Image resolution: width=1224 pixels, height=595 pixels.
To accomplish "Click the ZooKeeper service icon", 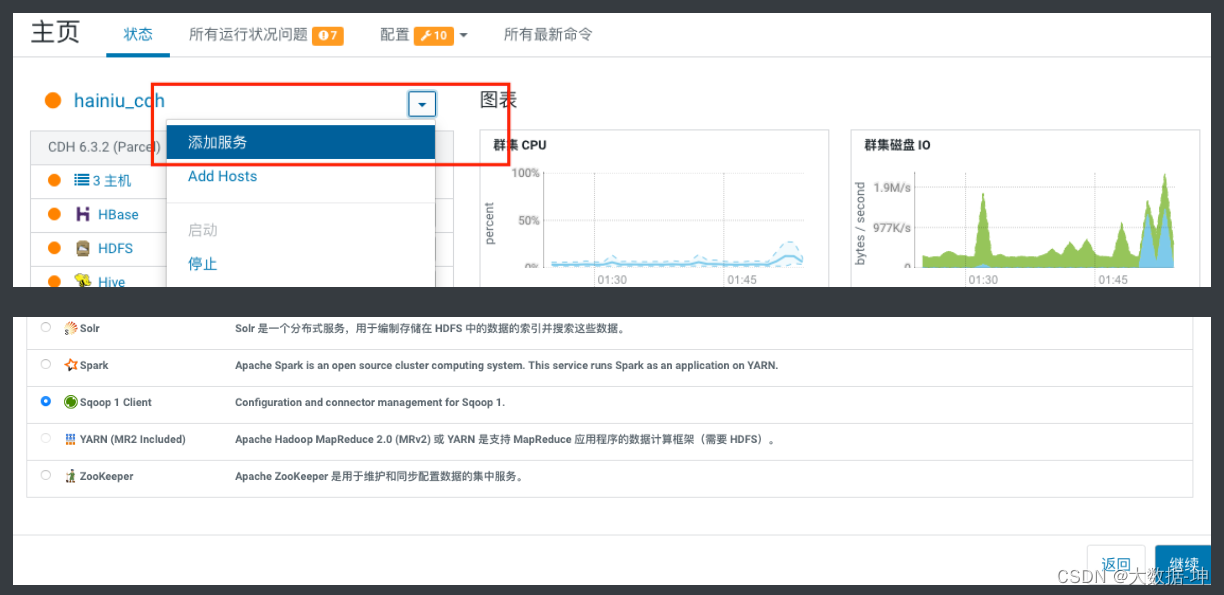I will tap(71, 476).
